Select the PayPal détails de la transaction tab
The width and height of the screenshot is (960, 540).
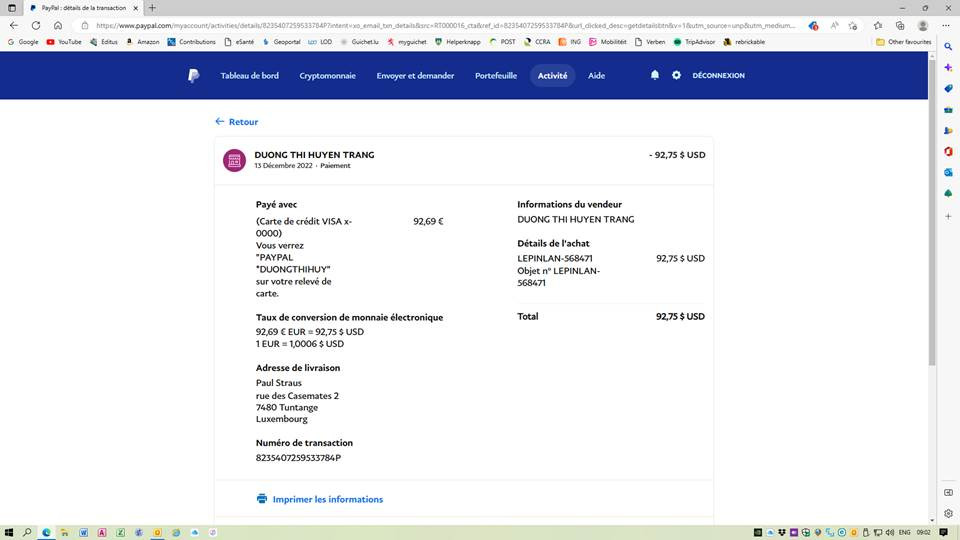[83, 8]
